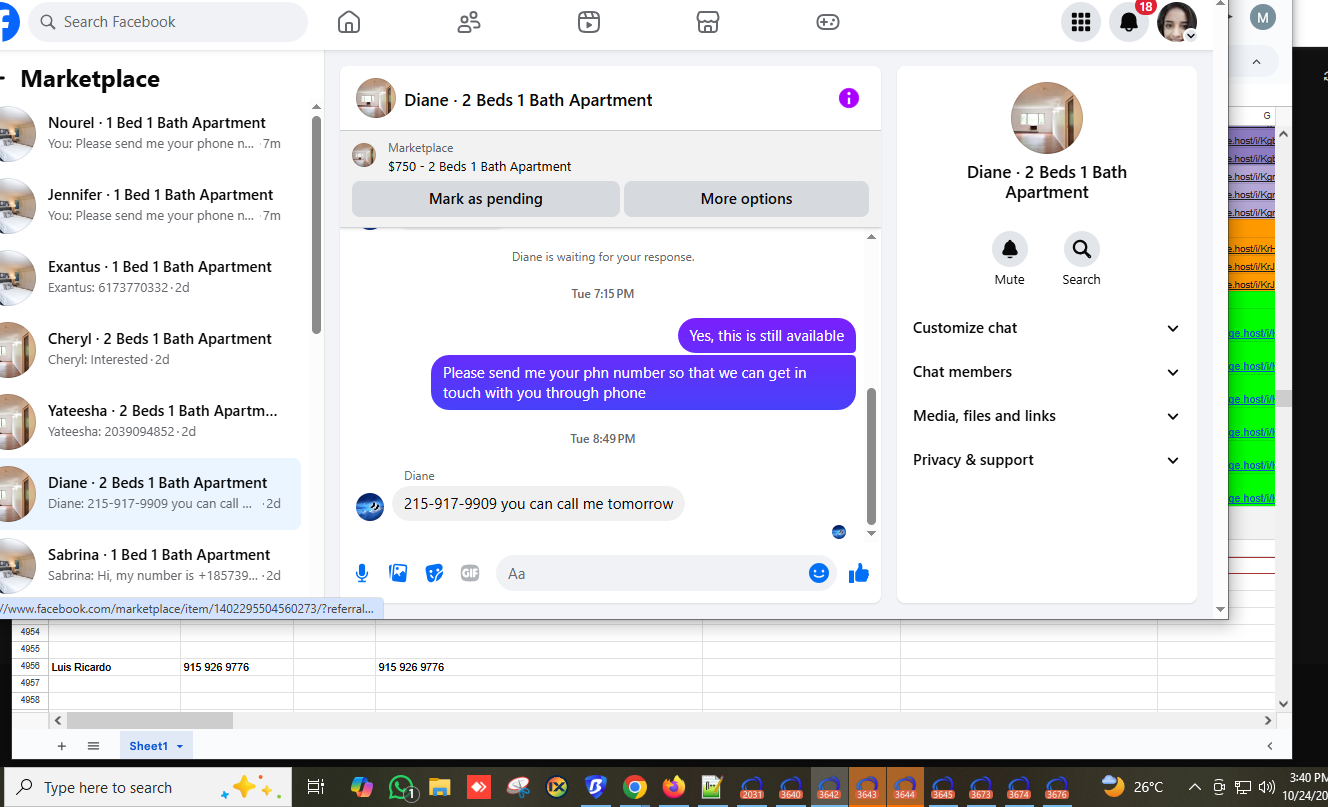This screenshot has width=1328, height=807.
Task: Send a voice clip with the microphone icon
Action: (x=362, y=573)
